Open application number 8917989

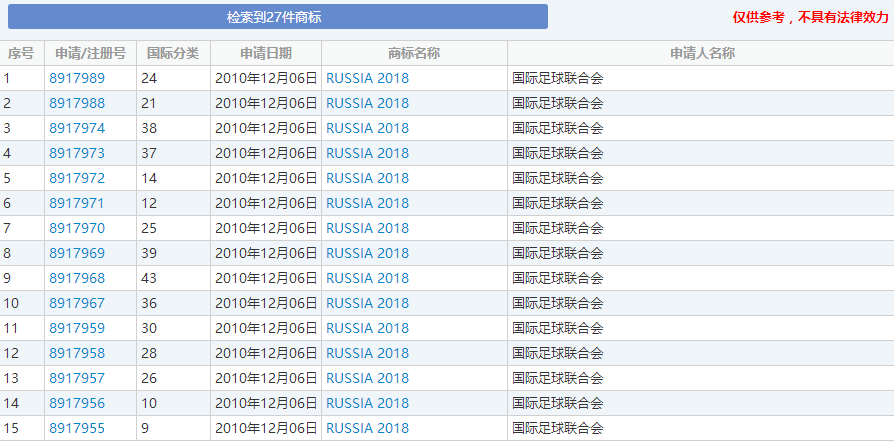(77, 78)
